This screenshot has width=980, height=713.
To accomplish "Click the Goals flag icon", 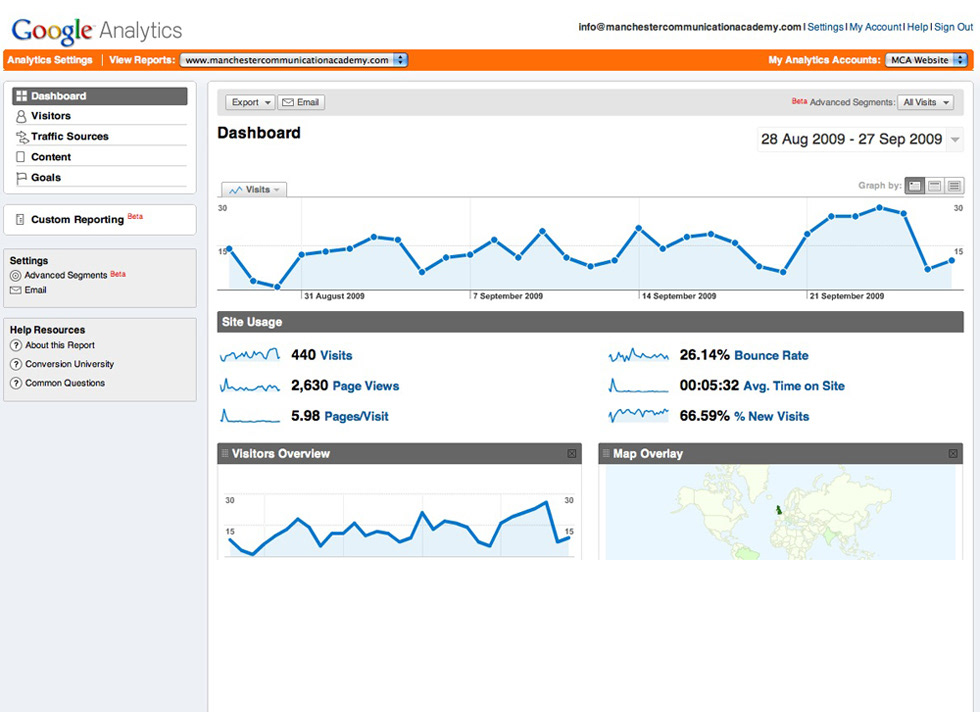I will [21, 177].
